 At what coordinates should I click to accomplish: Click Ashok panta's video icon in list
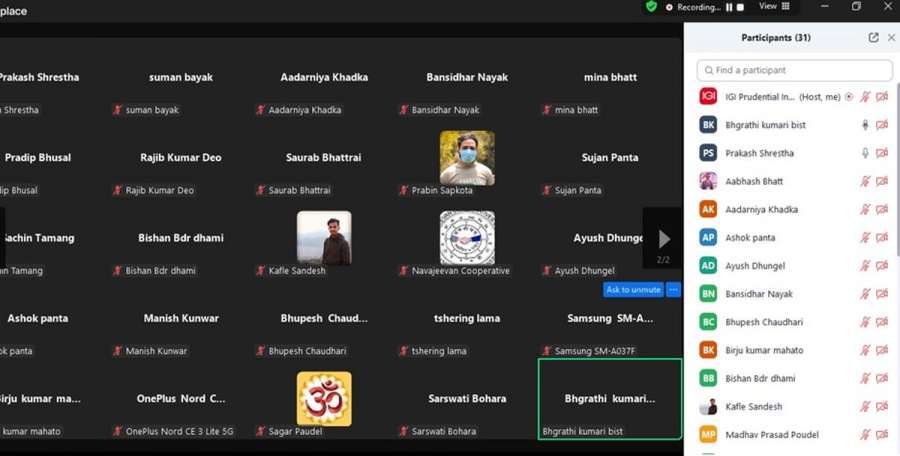coord(882,238)
